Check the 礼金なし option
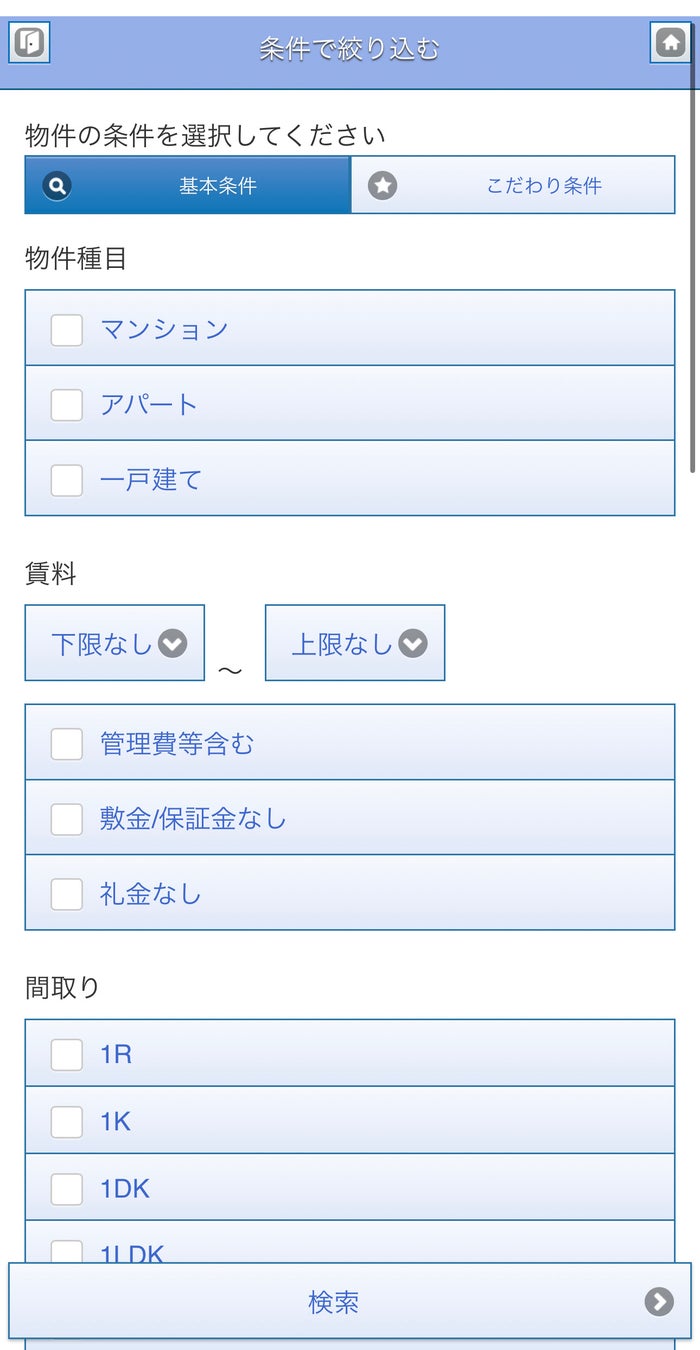 pos(67,893)
